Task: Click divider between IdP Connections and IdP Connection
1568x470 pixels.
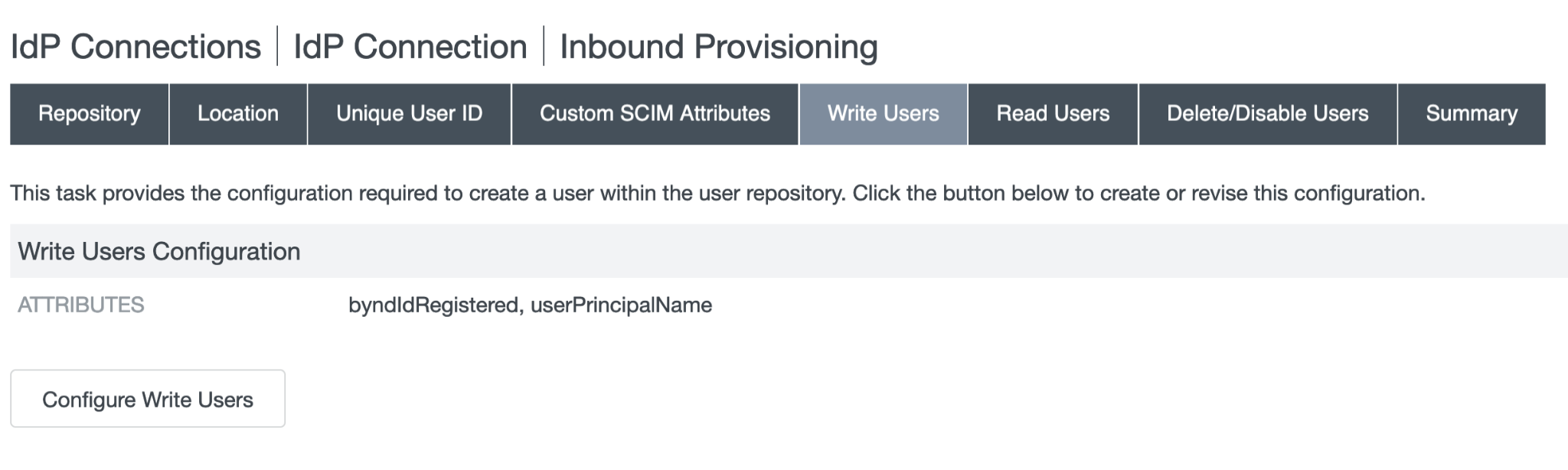Action: (x=277, y=47)
